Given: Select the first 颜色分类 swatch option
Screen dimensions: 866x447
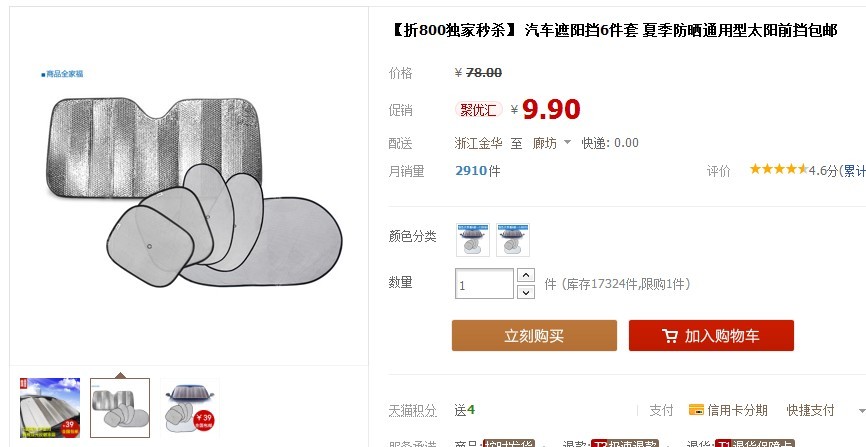Looking at the screenshot, I should 473,240.
